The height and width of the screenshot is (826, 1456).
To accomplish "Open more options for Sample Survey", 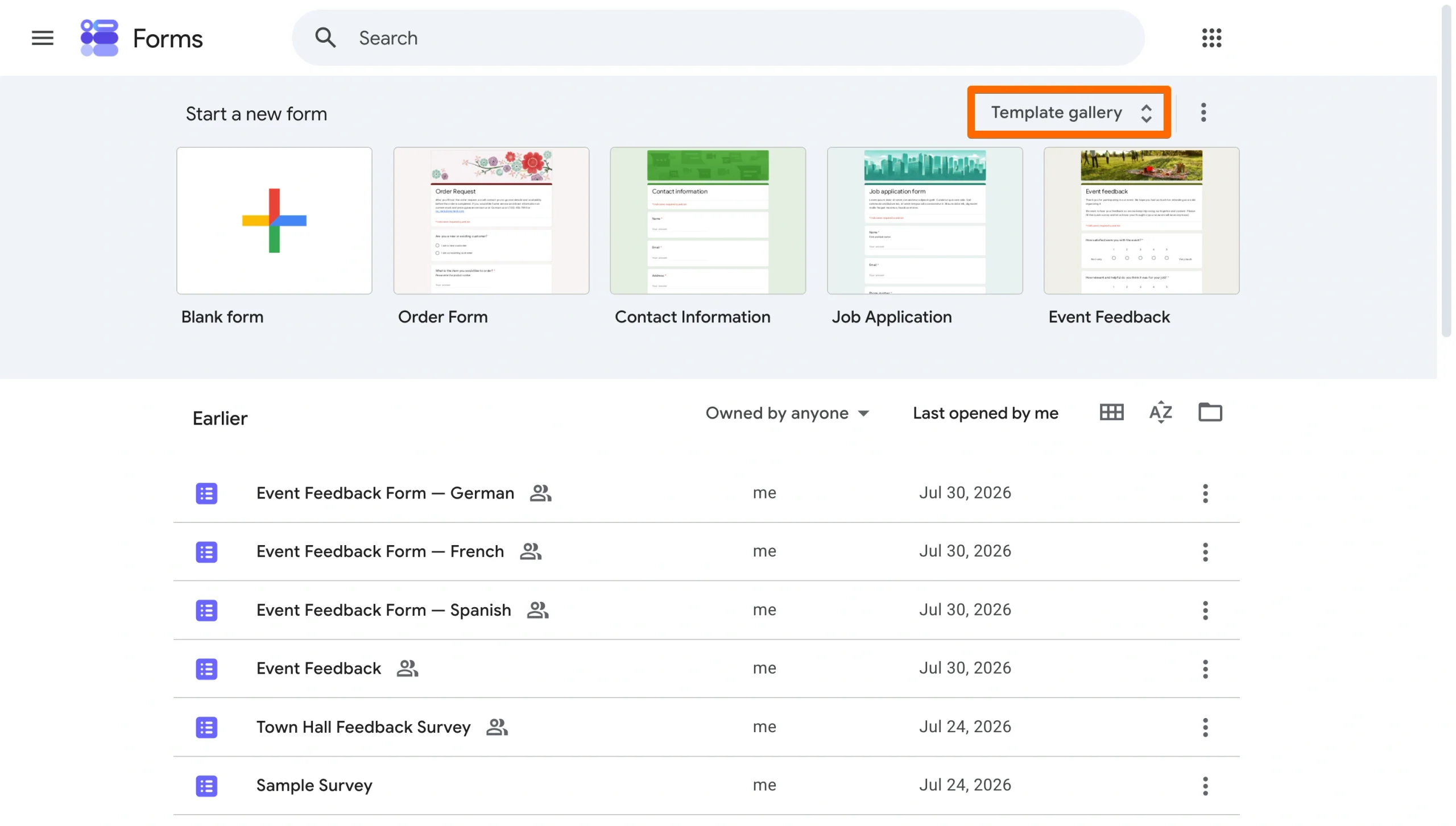I will pos(1205,786).
